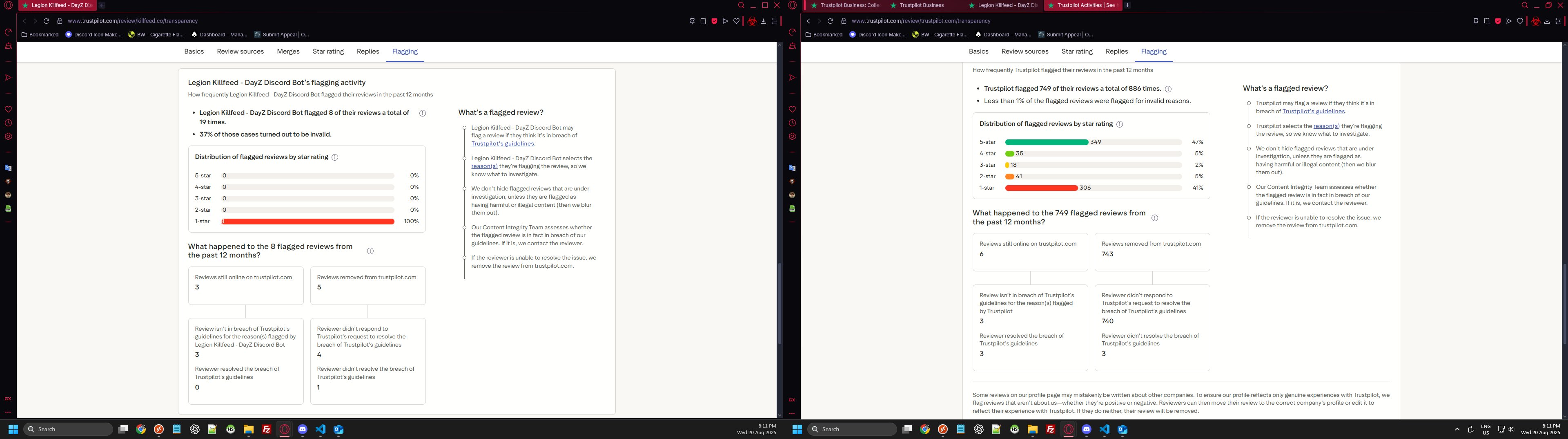
Task: Open the ad blocker shield in trustpilot.com window
Action: 1498,21
